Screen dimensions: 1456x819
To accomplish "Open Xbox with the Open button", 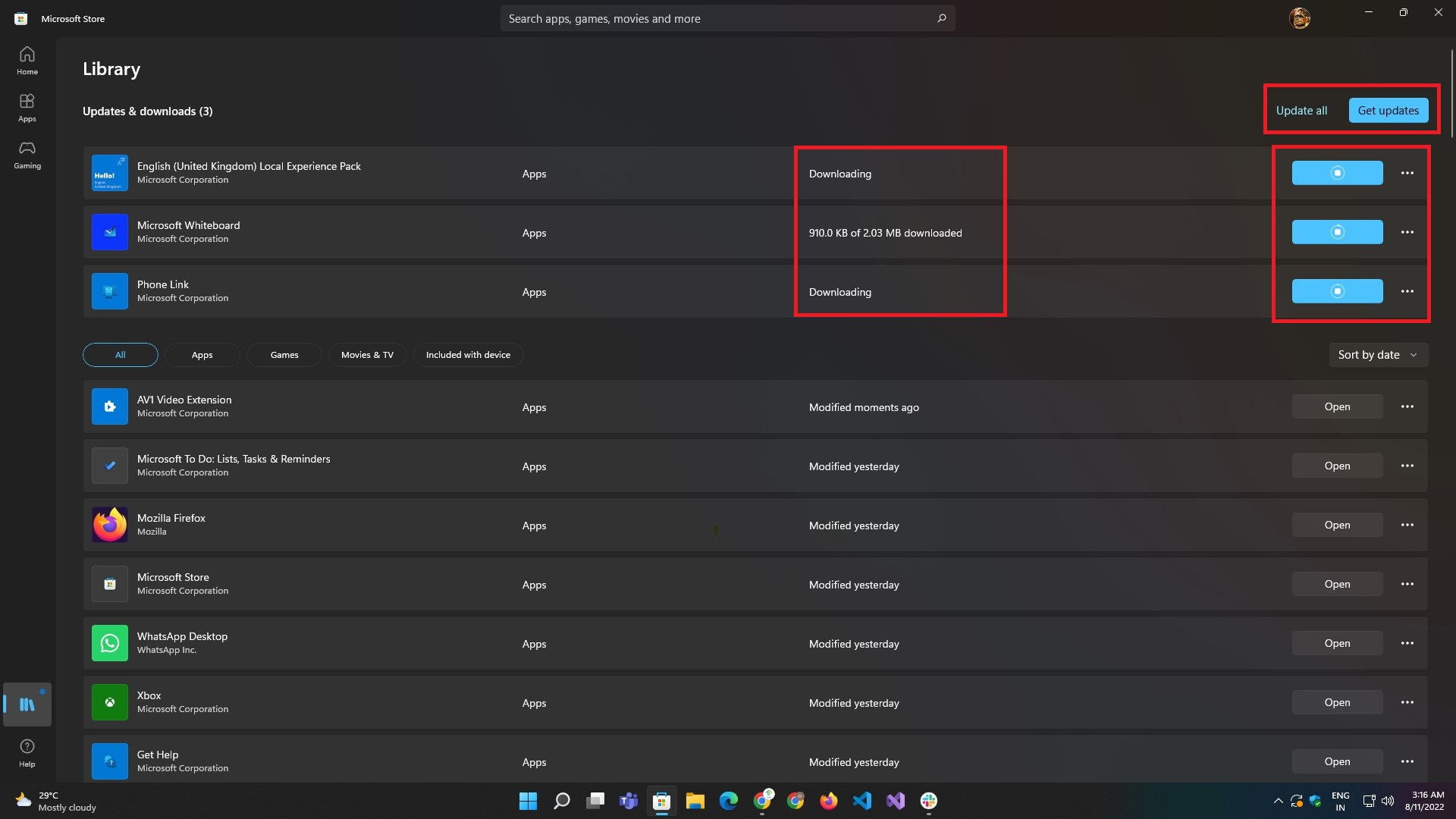I will [1337, 702].
